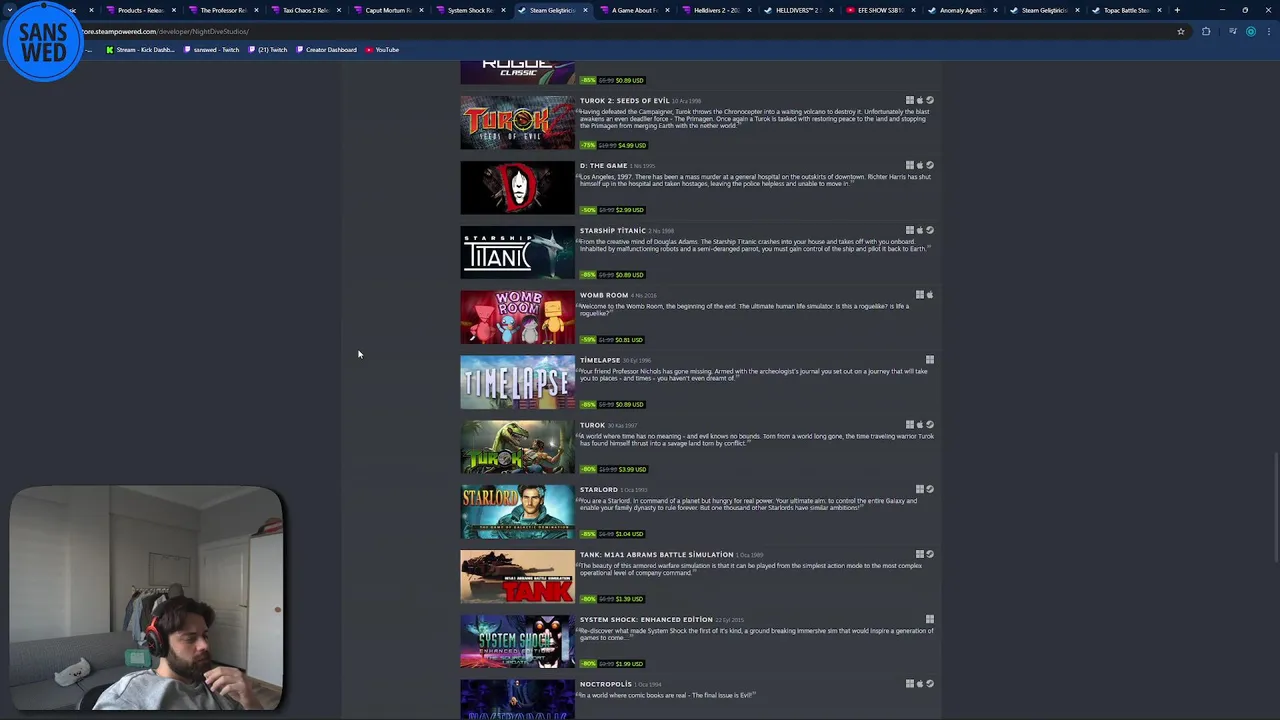Click the page vertical scrollbar thumb
This screenshot has width=1280, height=720.
coord(1275,507)
